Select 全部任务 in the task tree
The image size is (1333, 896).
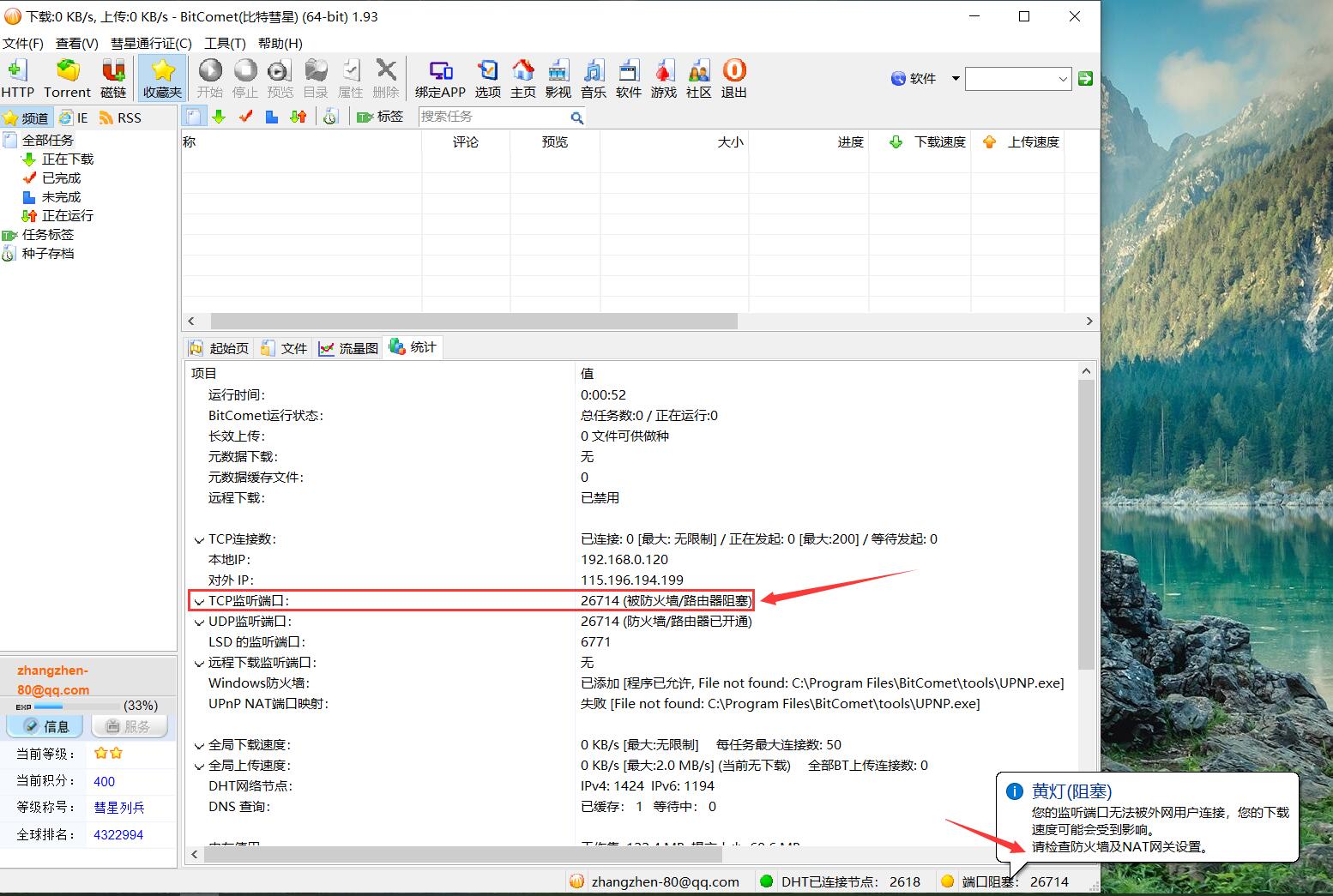pyautogui.click(x=48, y=140)
